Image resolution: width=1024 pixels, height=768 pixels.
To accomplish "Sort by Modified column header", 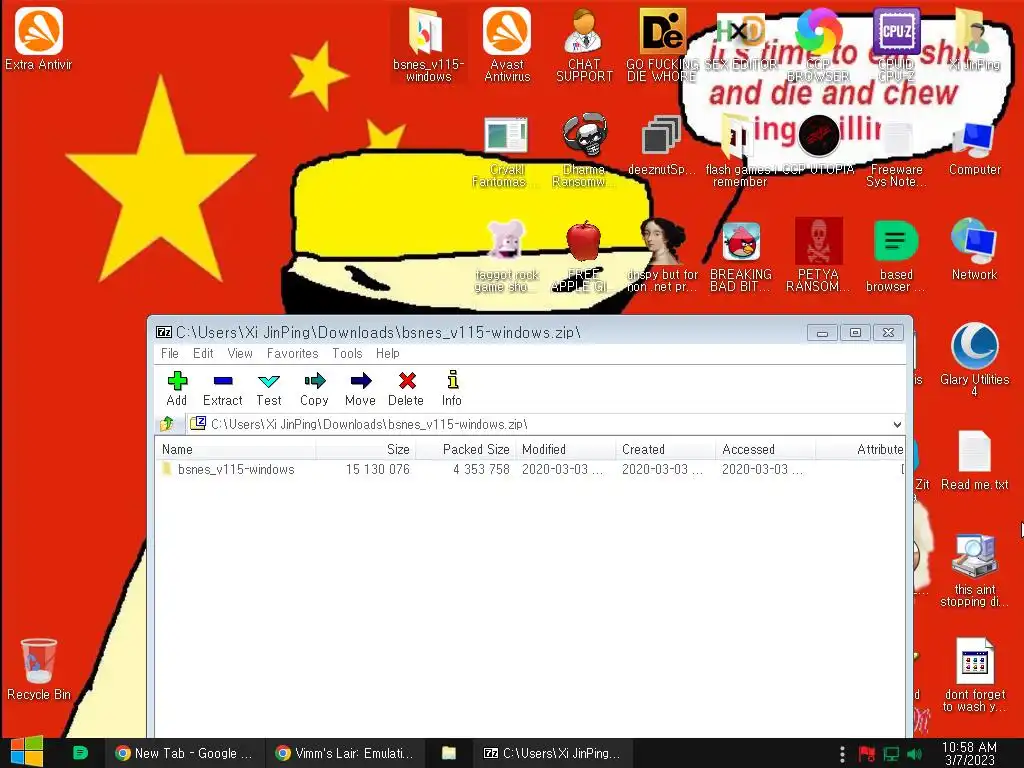I will click(x=566, y=449).
